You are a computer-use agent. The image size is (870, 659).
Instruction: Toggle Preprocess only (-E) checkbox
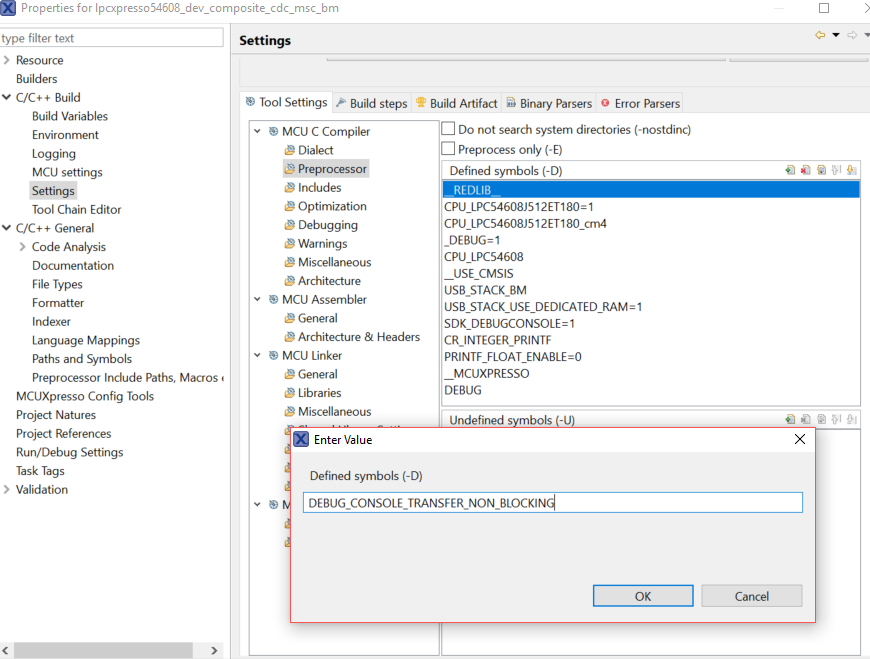coord(448,149)
